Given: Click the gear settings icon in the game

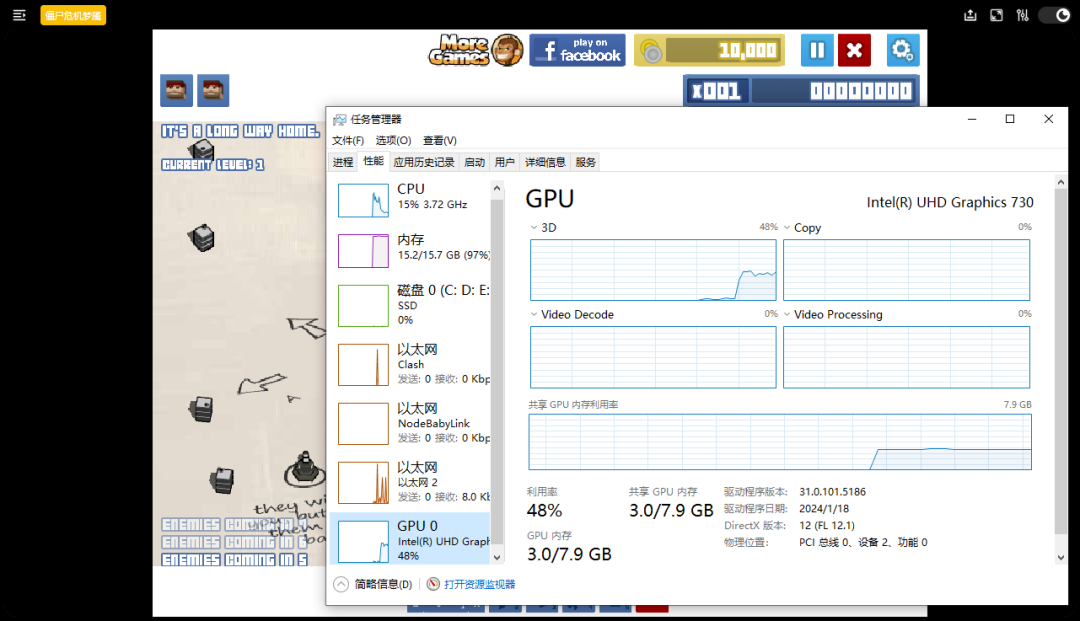Looking at the screenshot, I should (x=902, y=48).
